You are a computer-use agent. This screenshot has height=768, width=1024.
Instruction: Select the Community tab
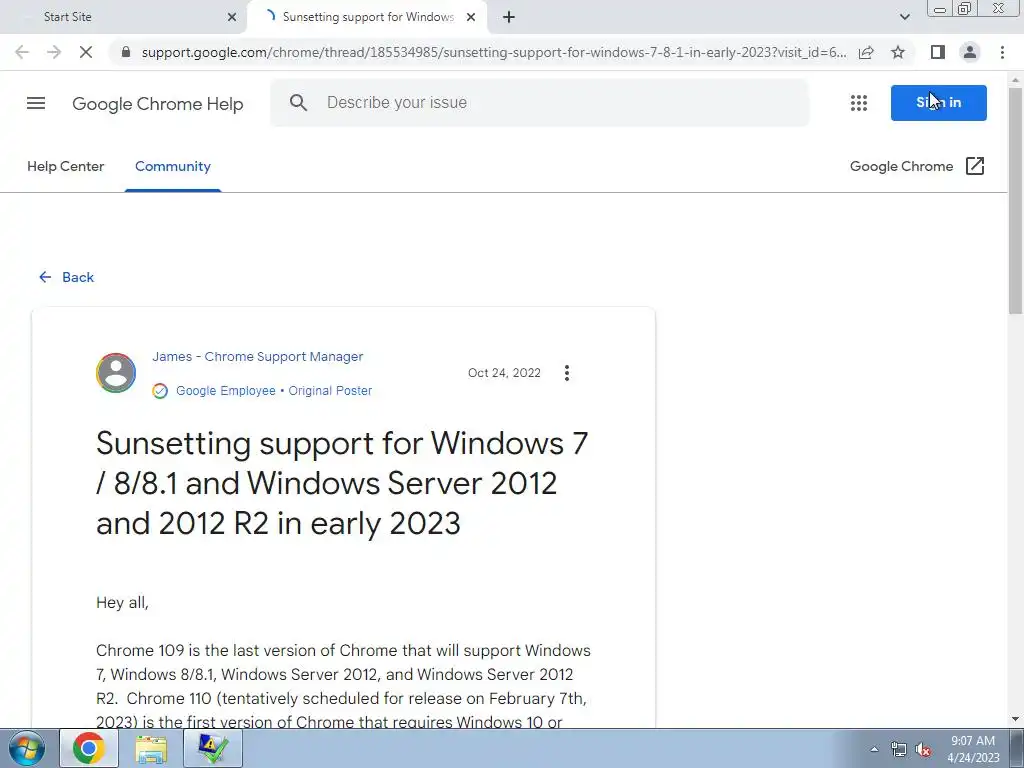tap(173, 166)
